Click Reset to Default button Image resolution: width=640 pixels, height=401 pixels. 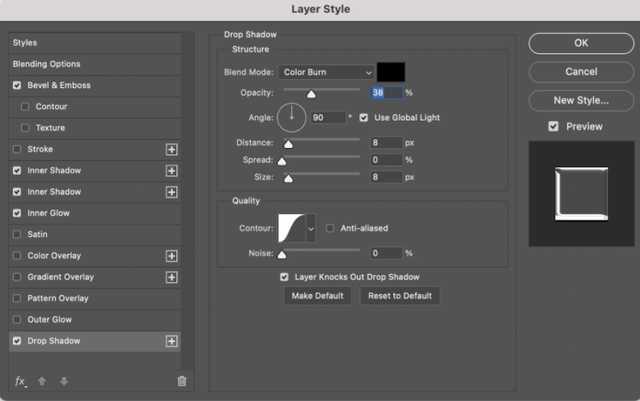[400, 296]
